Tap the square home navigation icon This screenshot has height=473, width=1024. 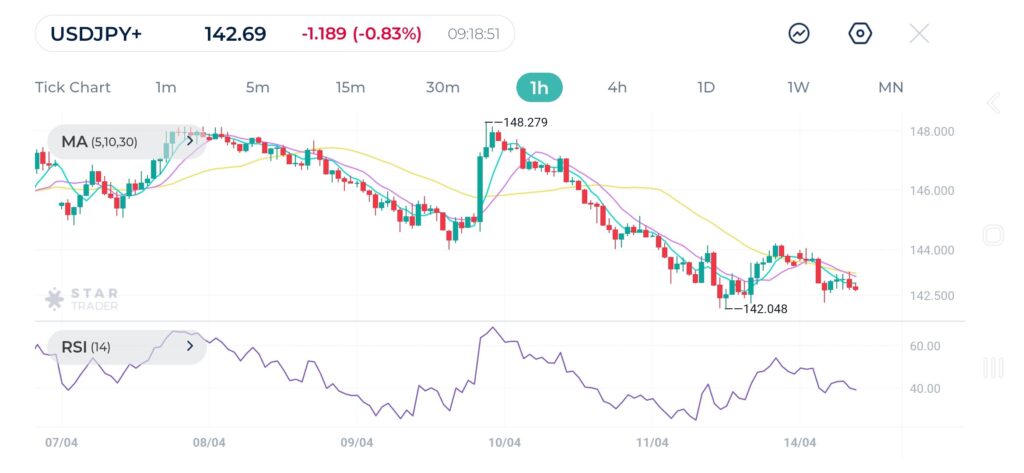point(993,236)
